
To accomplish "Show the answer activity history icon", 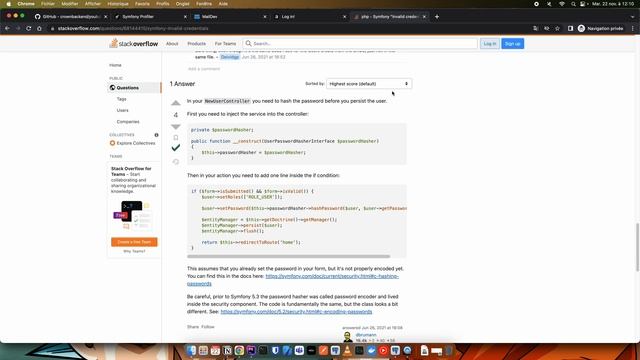I will [x=176, y=162].
